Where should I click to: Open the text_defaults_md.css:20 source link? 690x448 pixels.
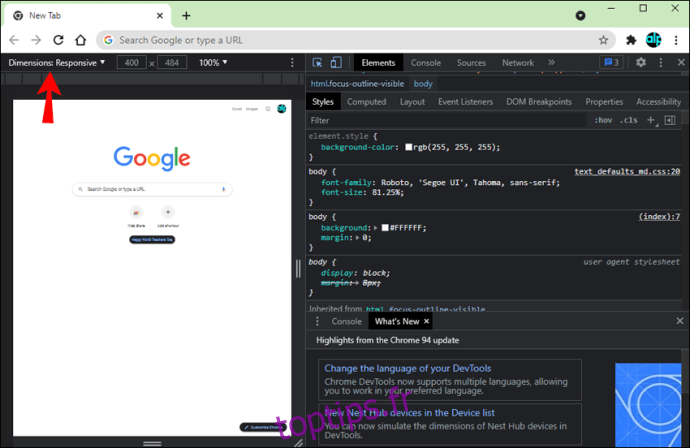[627, 171]
